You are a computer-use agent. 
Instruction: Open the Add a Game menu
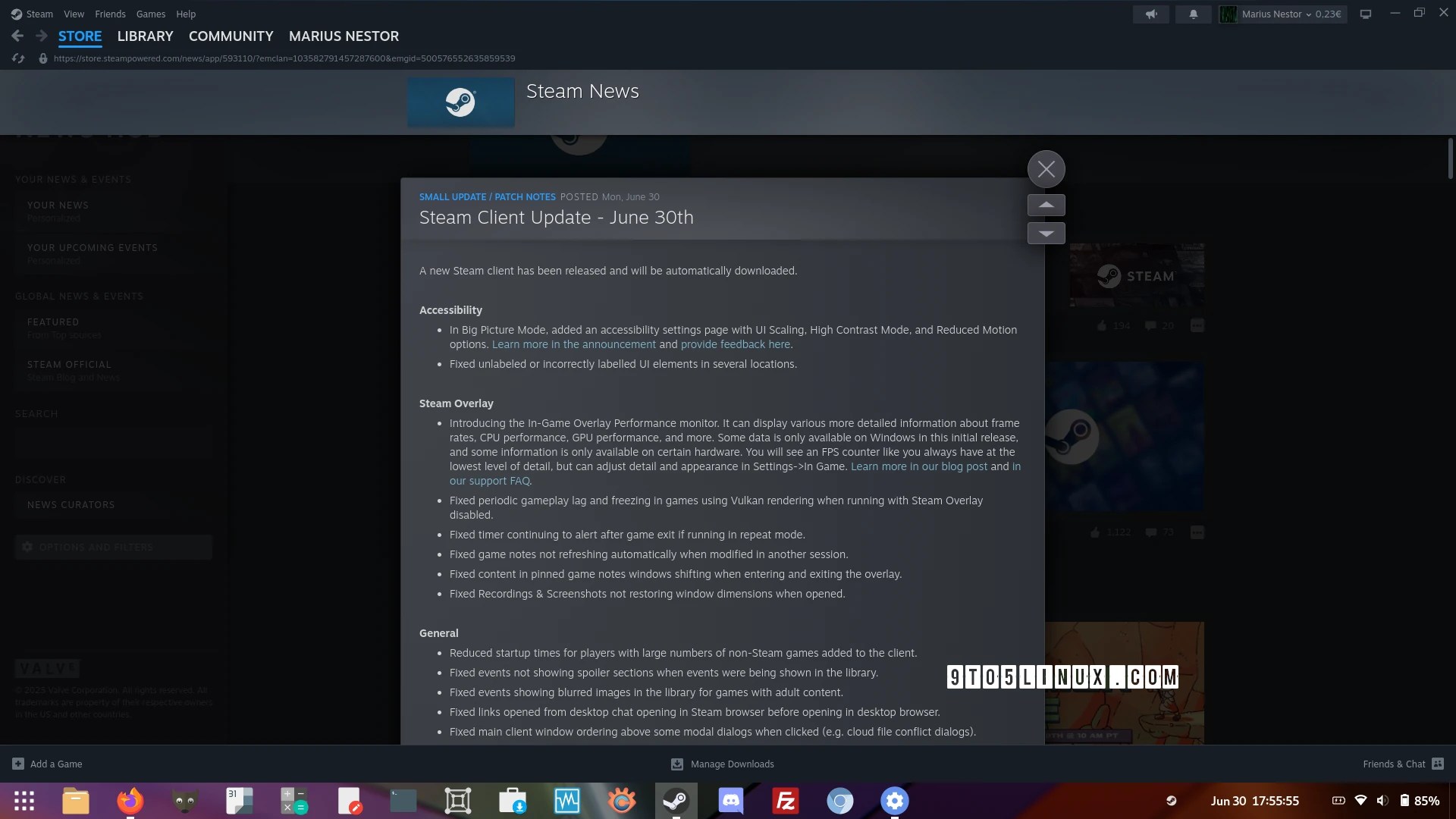47,764
